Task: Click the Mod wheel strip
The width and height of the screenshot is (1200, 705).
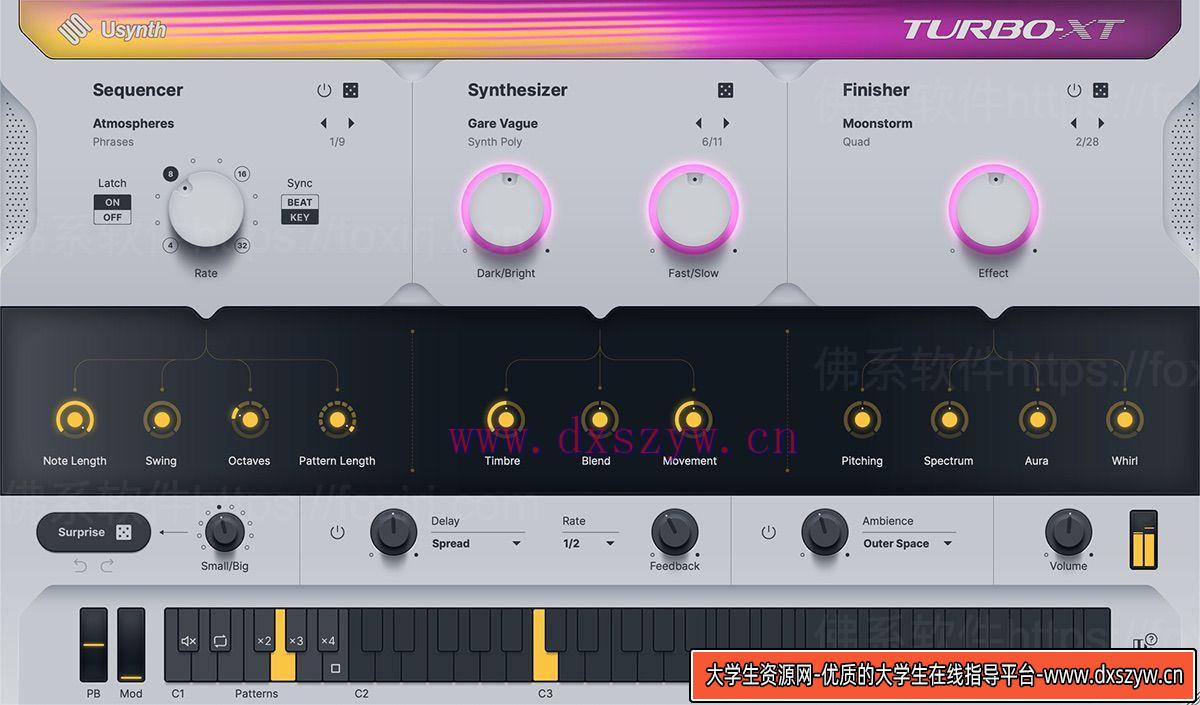Action: (x=131, y=645)
